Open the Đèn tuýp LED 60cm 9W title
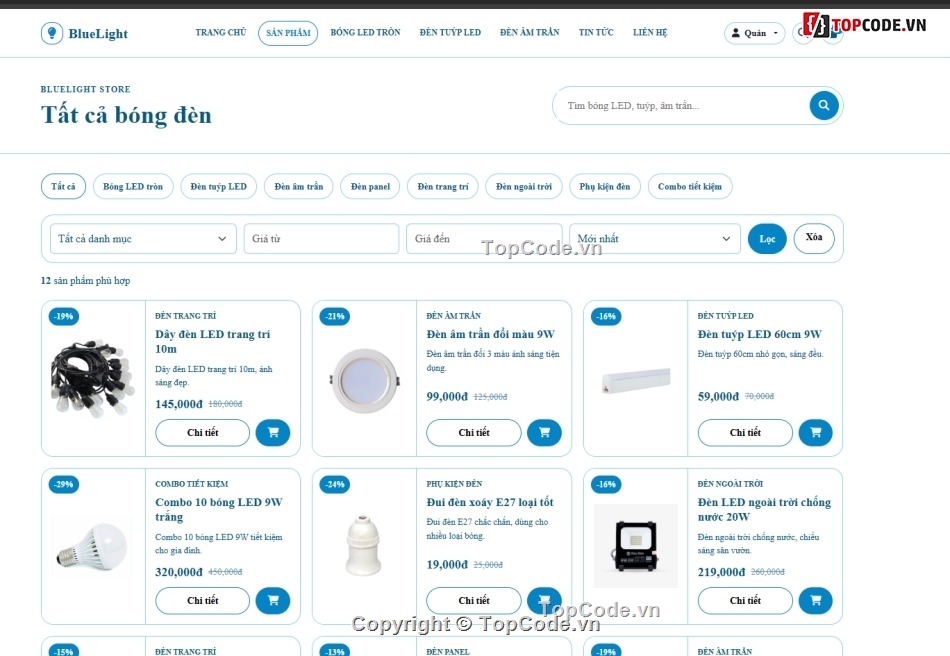The width and height of the screenshot is (950, 656). (x=759, y=334)
